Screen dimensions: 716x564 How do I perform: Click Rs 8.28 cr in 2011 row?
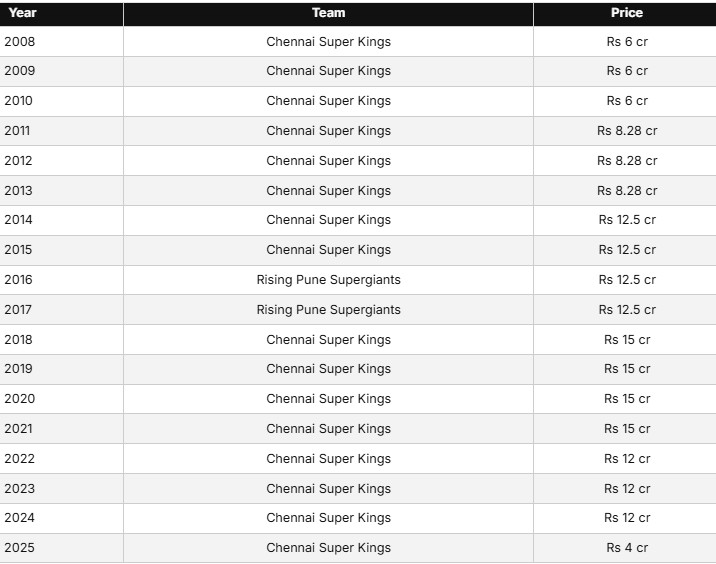[x=627, y=131]
